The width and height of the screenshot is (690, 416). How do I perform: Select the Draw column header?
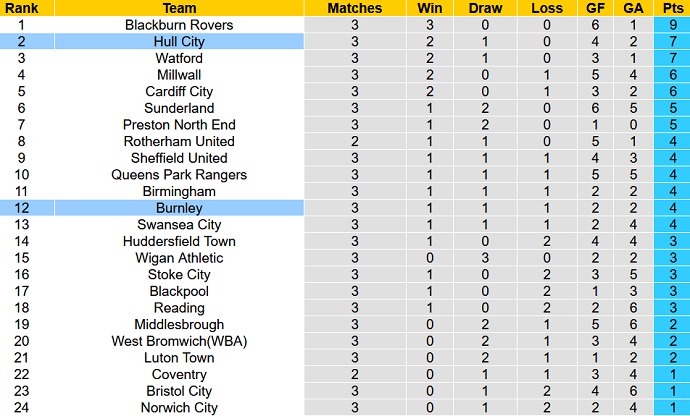point(486,8)
